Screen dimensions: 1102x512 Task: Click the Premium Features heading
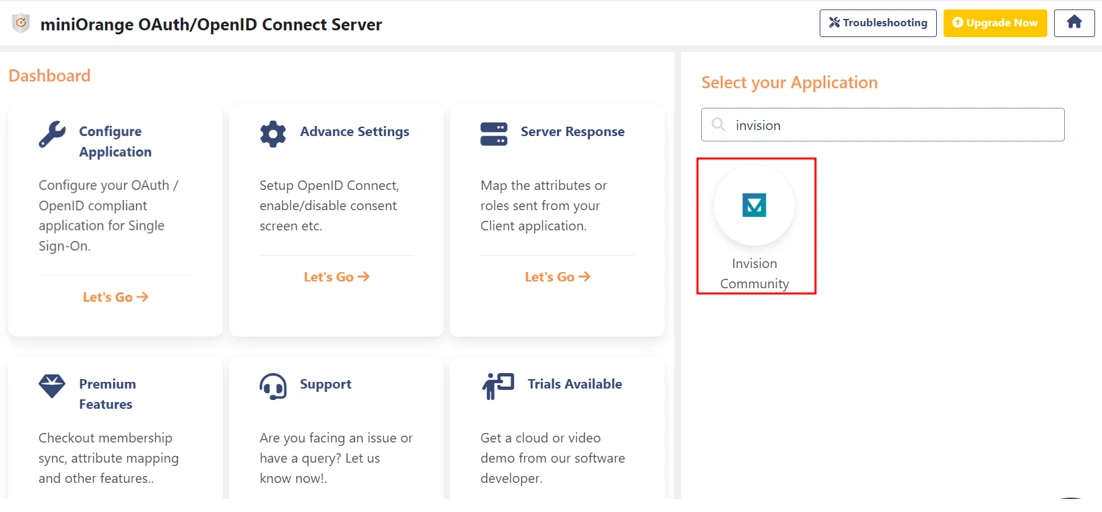click(x=108, y=394)
